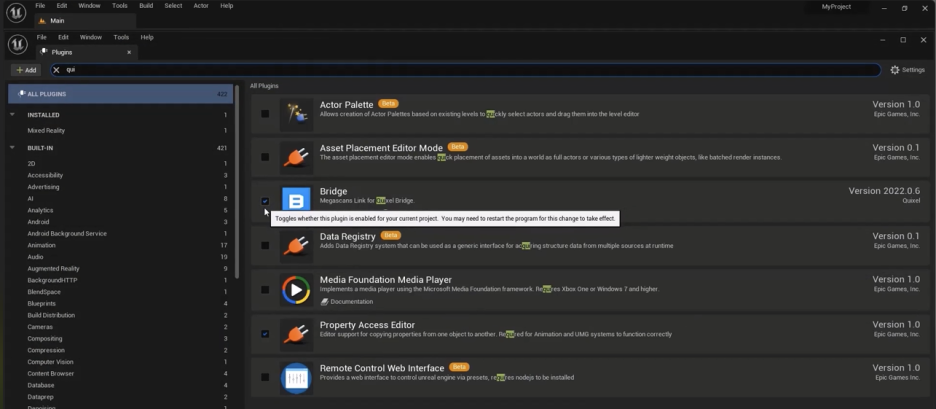Open the Documentation link for Media Player

[x=347, y=302]
